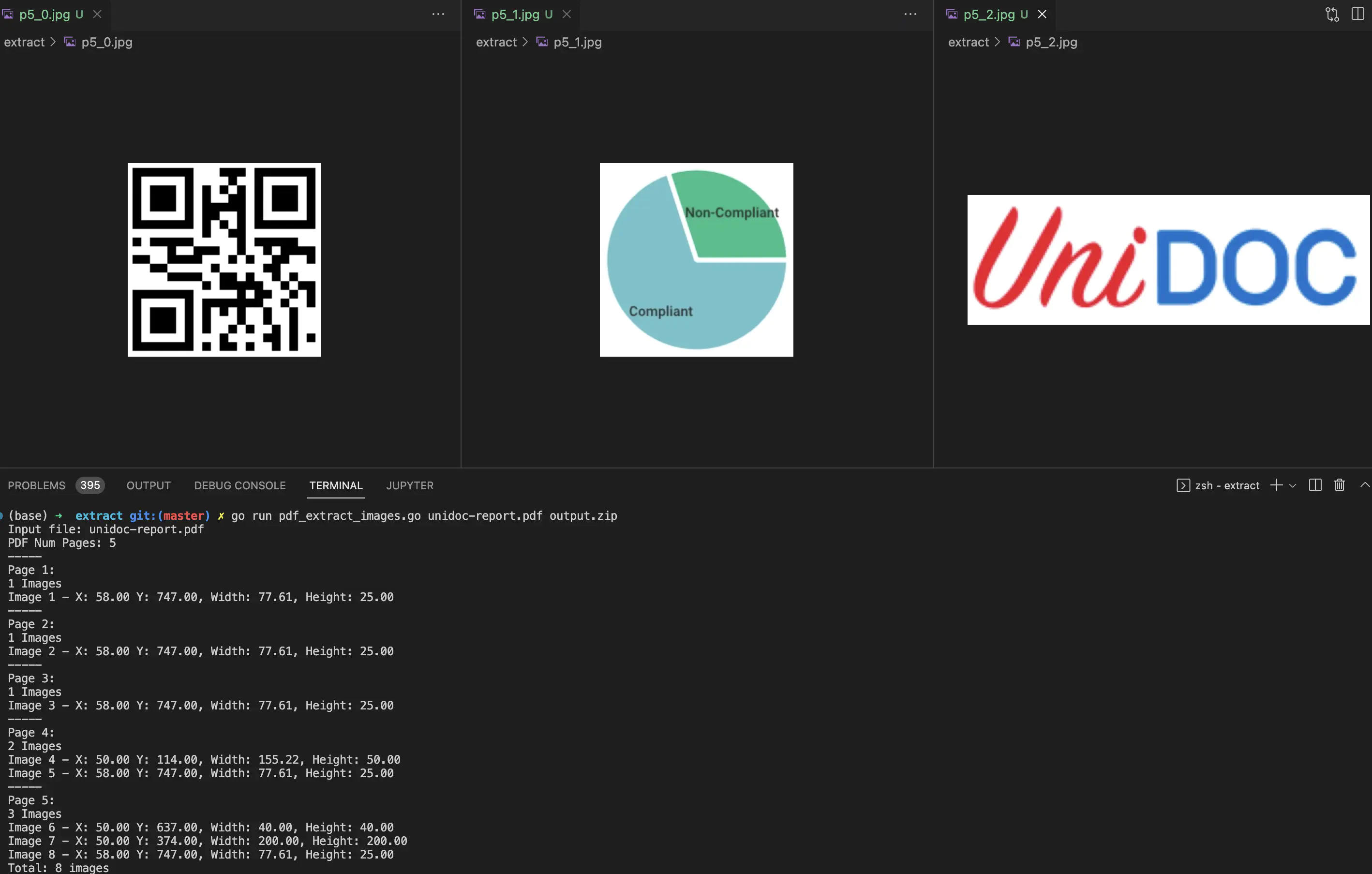Split the current terminal
The image size is (1372, 874).
point(1314,485)
